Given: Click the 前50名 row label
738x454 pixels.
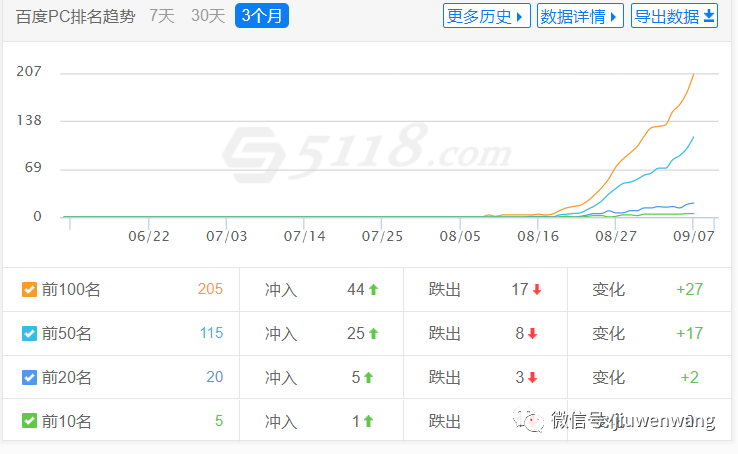Looking at the screenshot, I should coord(66,334).
